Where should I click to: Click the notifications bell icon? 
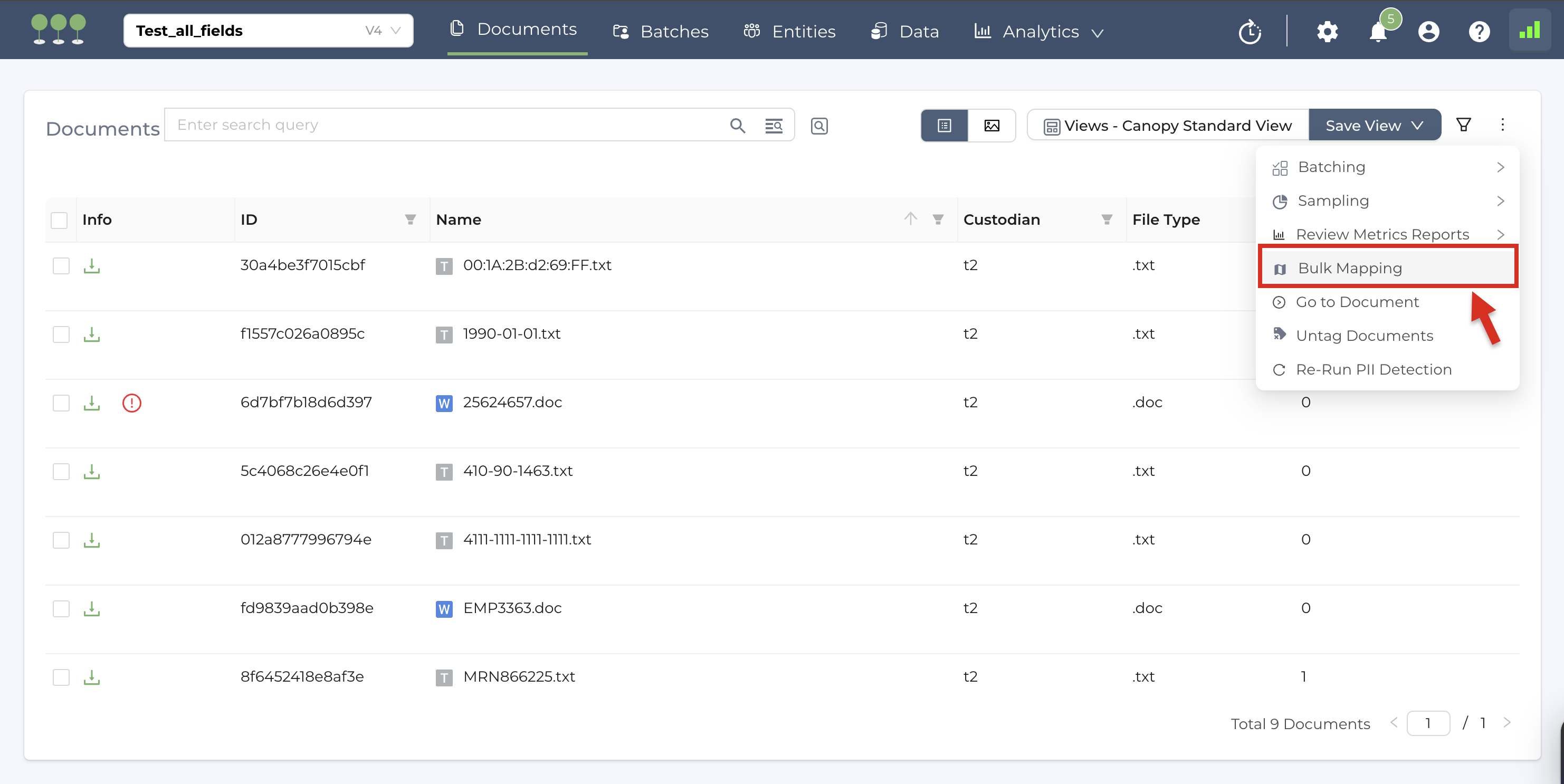(1378, 32)
